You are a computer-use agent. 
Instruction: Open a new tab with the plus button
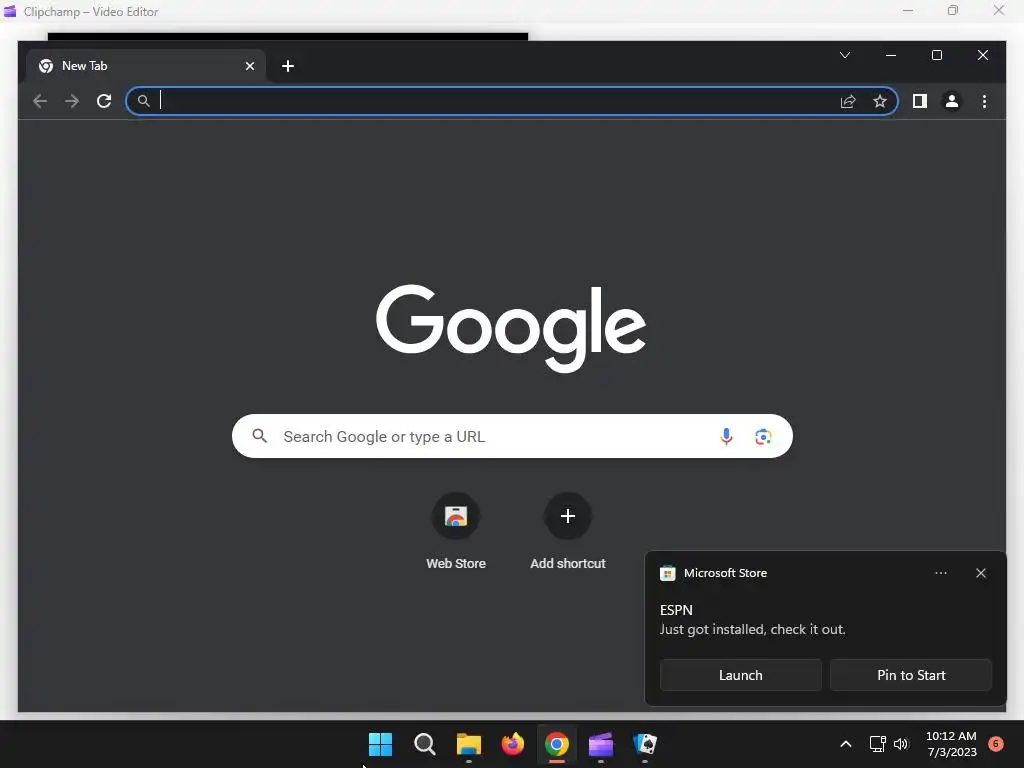288,66
